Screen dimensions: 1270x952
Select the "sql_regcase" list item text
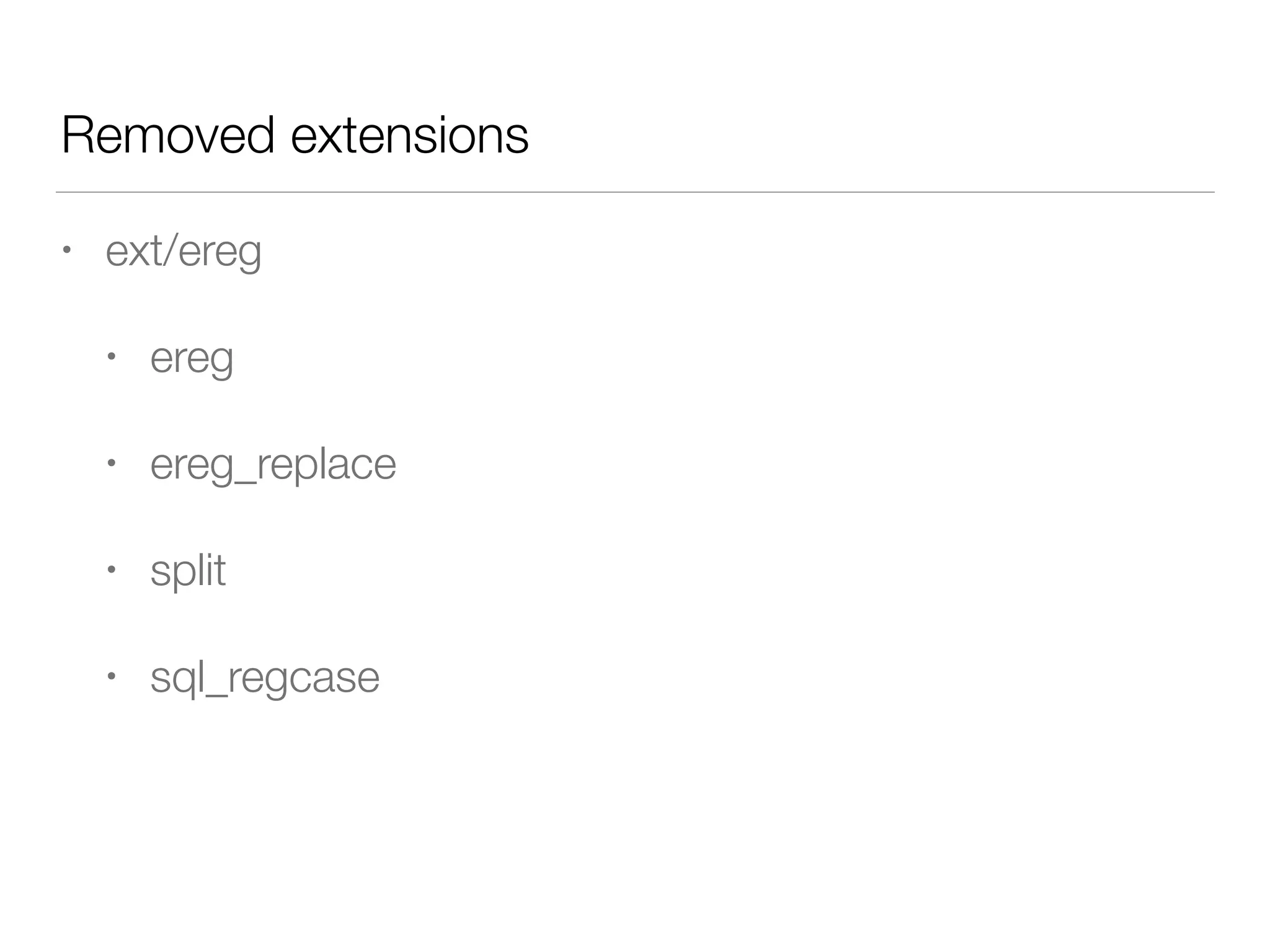(x=265, y=677)
